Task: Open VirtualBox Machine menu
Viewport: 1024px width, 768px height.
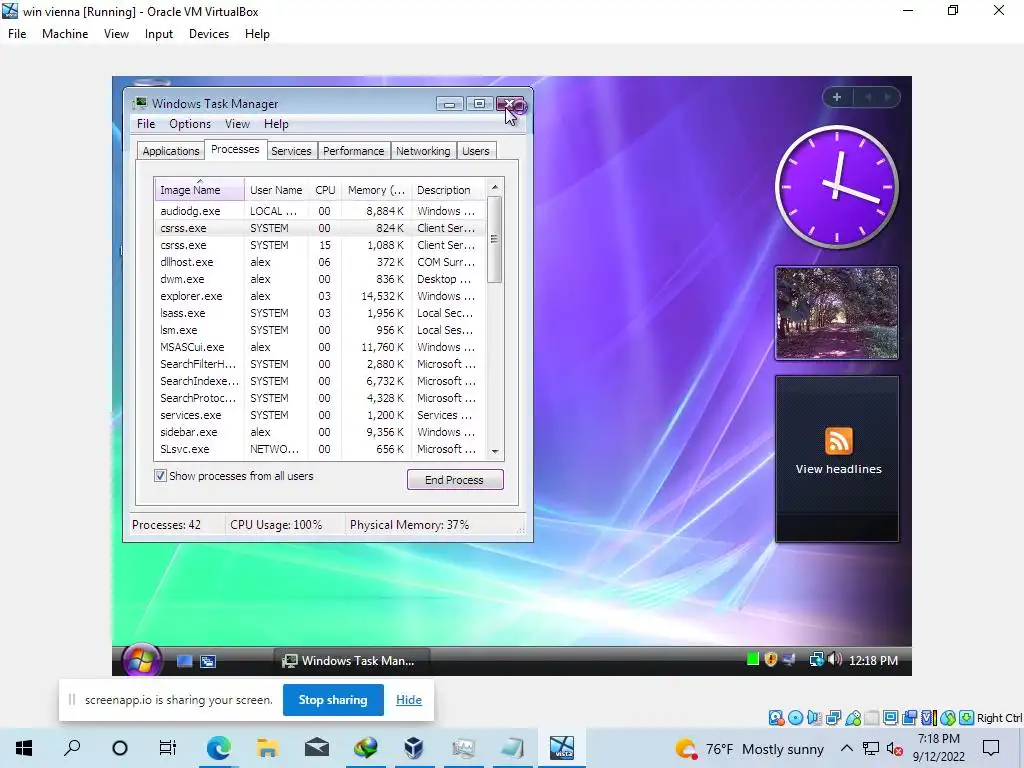Action: pos(65,34)
